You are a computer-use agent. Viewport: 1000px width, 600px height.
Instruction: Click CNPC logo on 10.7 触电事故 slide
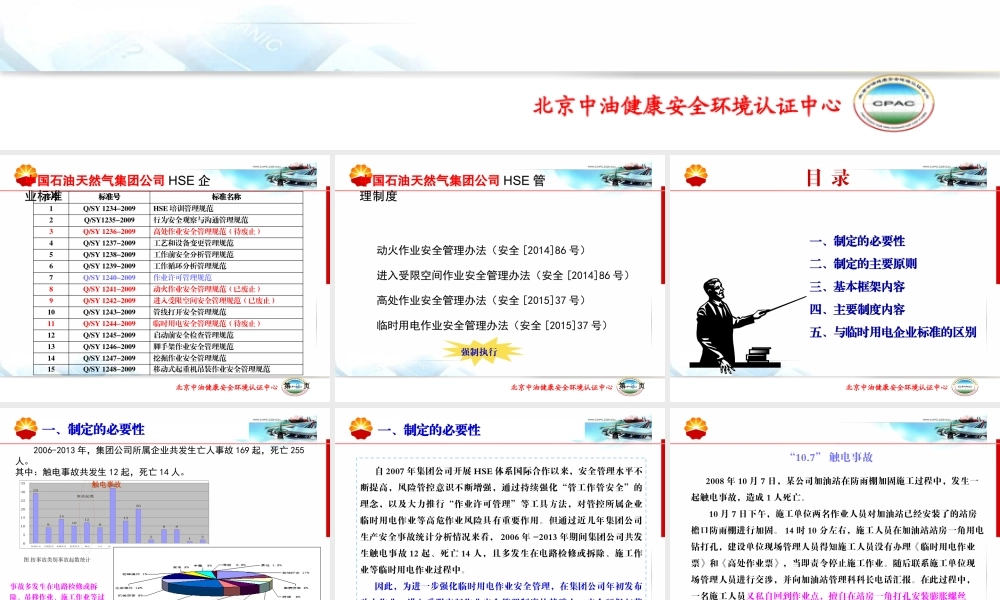tap(695, 428)
